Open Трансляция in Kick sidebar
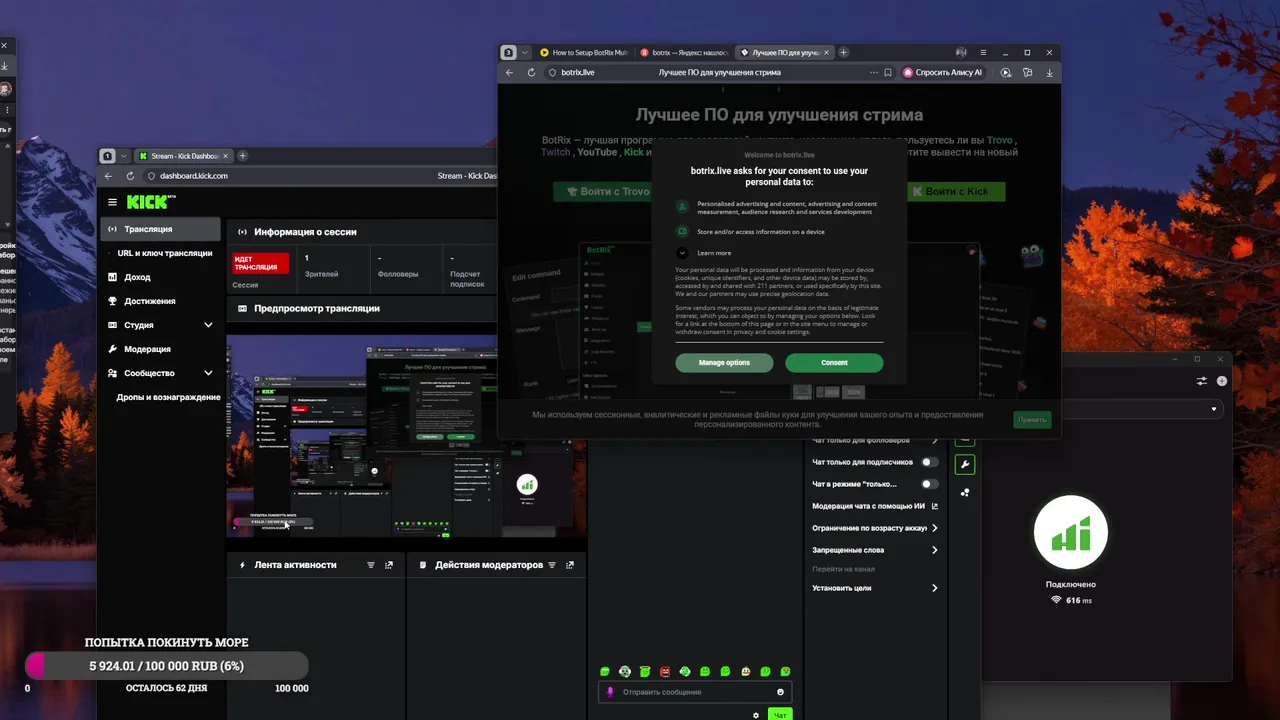This screenshot has width=1280, height=720. (x=160, y=229)
